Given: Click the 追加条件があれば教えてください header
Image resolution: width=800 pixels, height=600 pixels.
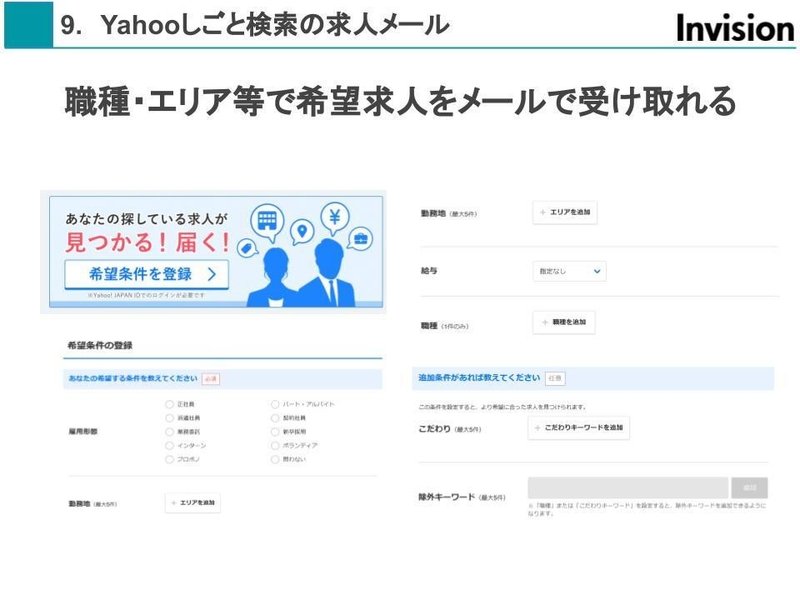Looking at the screenshot, I should click(479, 378).
